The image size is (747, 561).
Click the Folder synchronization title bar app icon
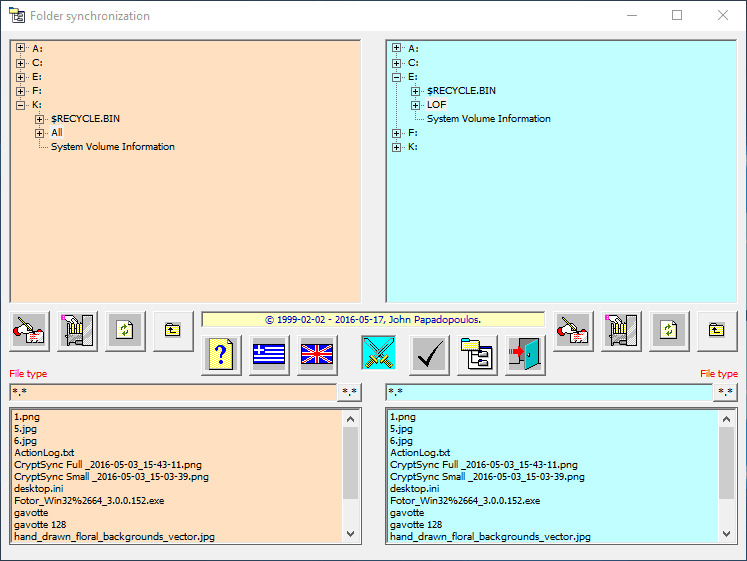(17, 15)
